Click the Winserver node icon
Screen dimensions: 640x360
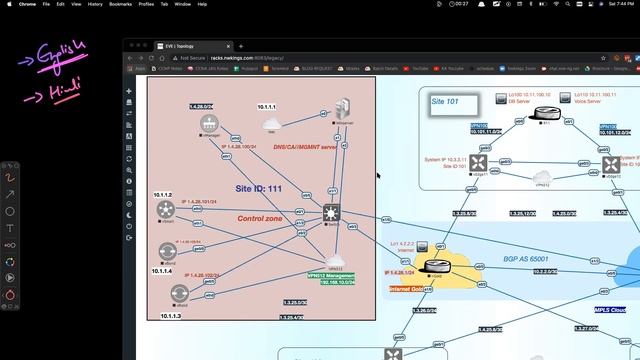[x=342, y=109]
